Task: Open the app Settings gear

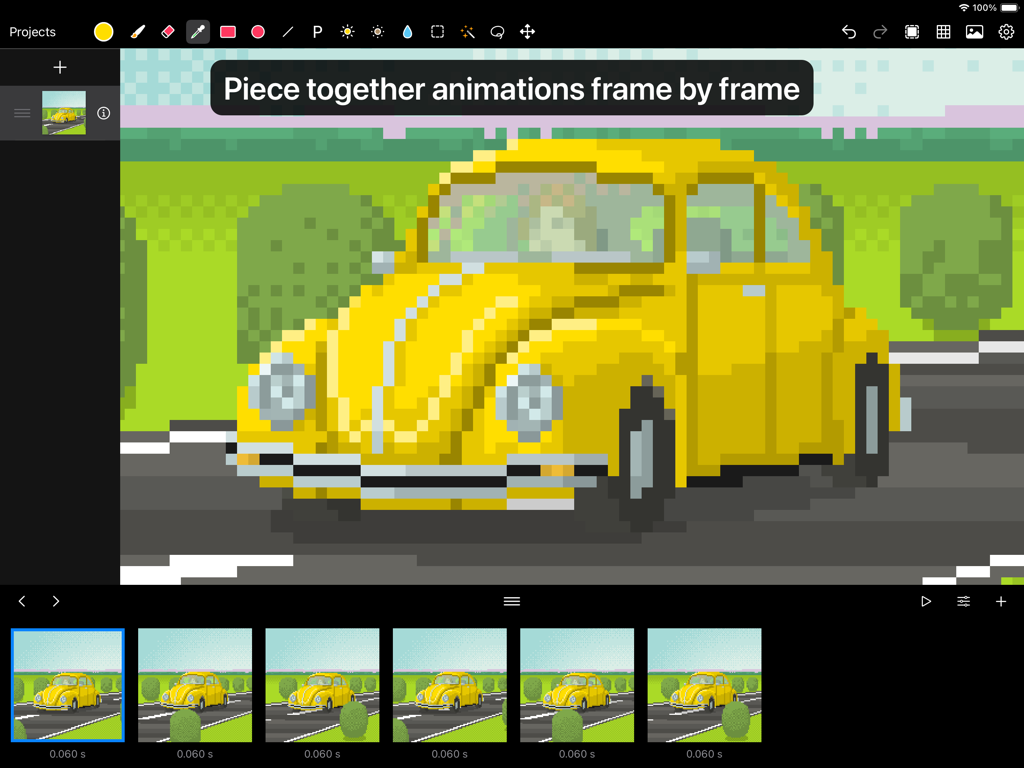Action: (1006, 31)
